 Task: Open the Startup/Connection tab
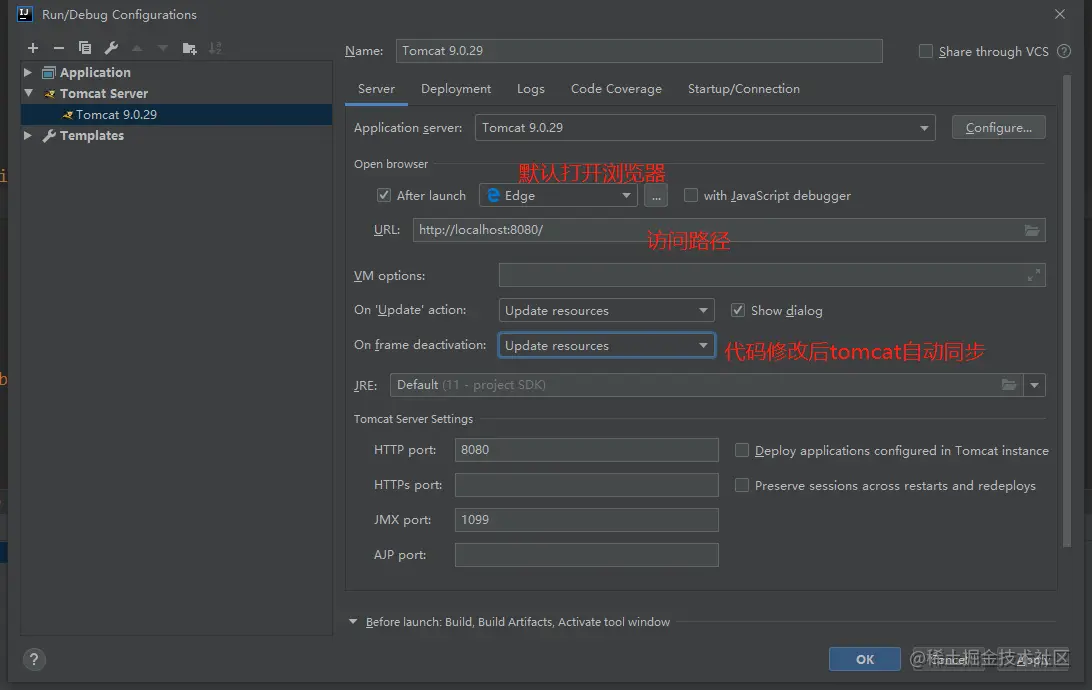pos(744,89)
